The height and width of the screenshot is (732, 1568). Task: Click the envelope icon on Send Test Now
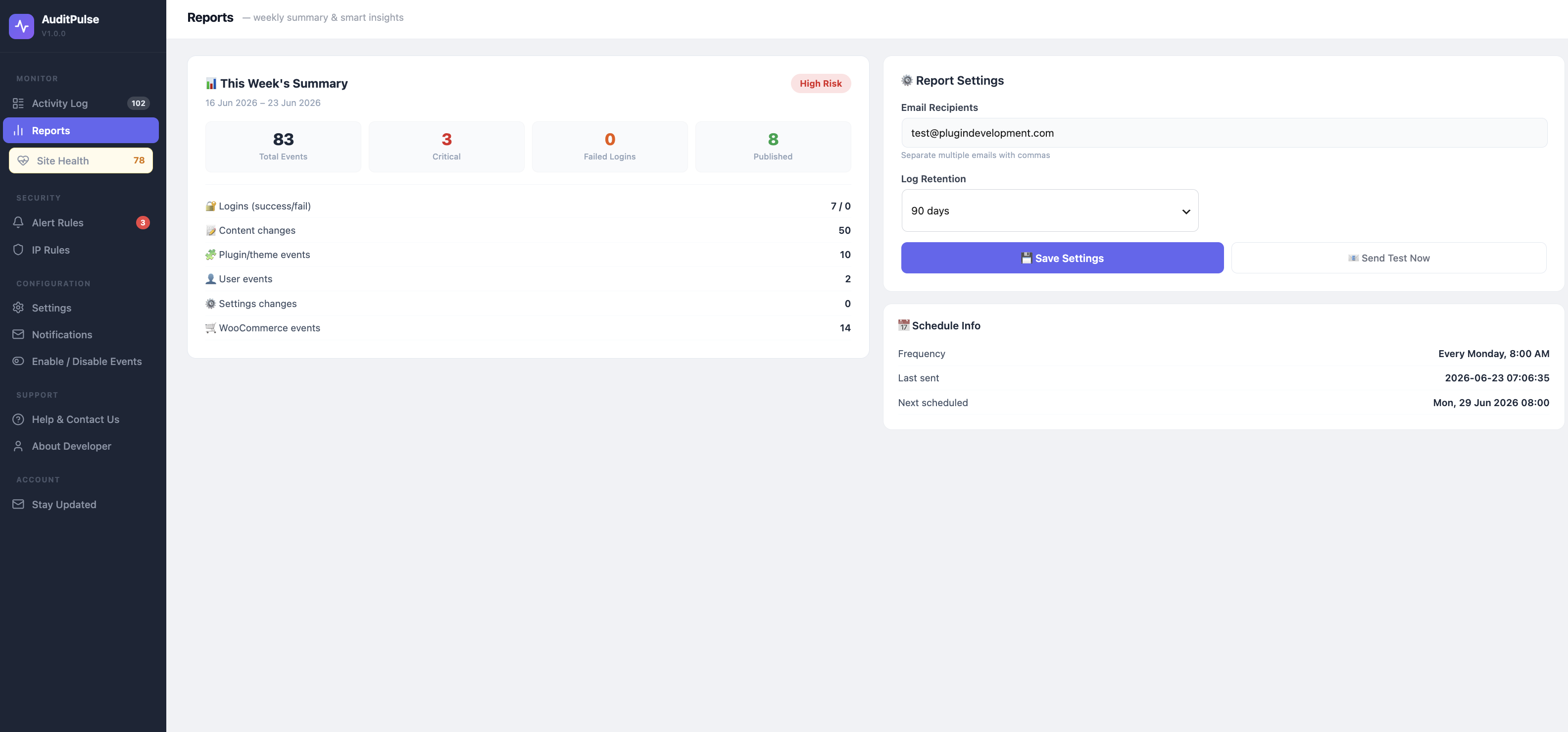[x=1353, y=258]
